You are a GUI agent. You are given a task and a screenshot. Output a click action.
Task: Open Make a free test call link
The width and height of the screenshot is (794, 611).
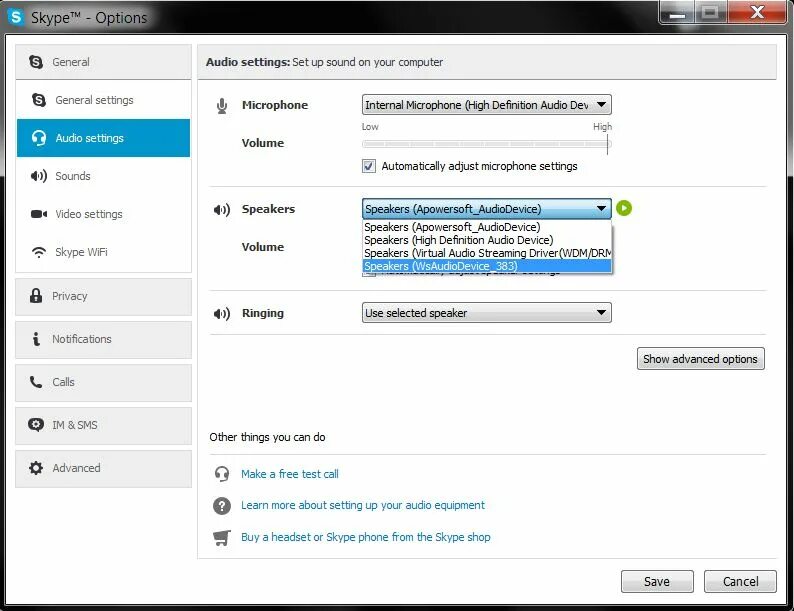[290, 474]
